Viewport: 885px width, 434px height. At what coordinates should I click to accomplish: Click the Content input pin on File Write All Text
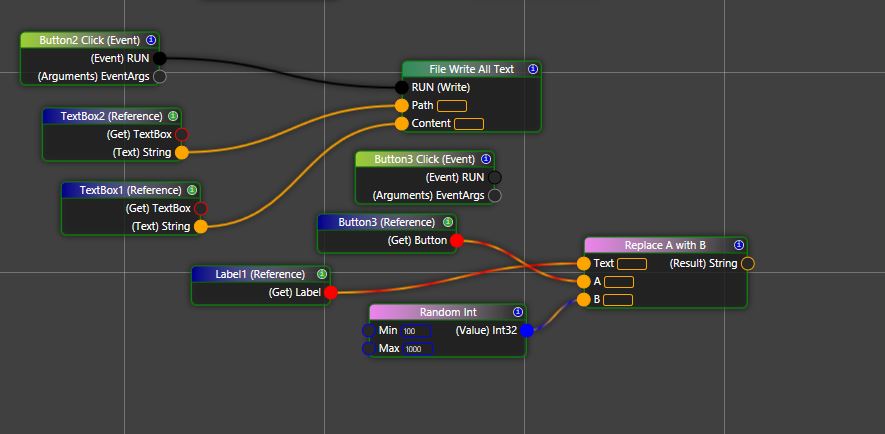[401, 124]
